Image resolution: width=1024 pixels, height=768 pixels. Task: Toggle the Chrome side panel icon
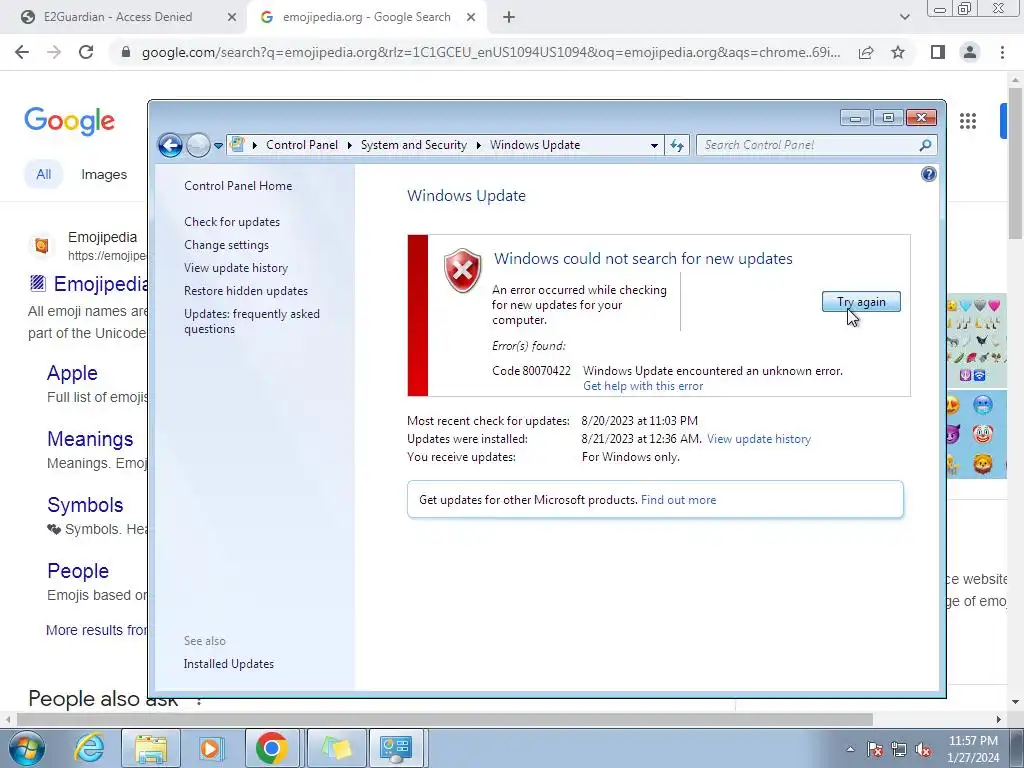point(938,52)
